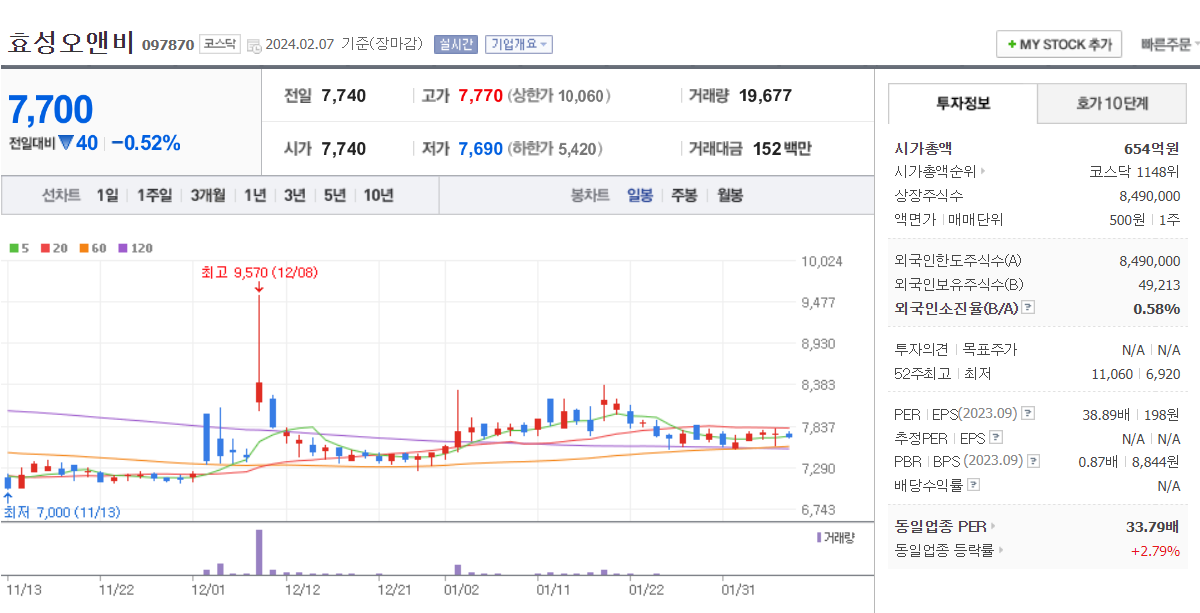Switch to the 투자정보 tab

pyautogui.click(x=963, y=103)
